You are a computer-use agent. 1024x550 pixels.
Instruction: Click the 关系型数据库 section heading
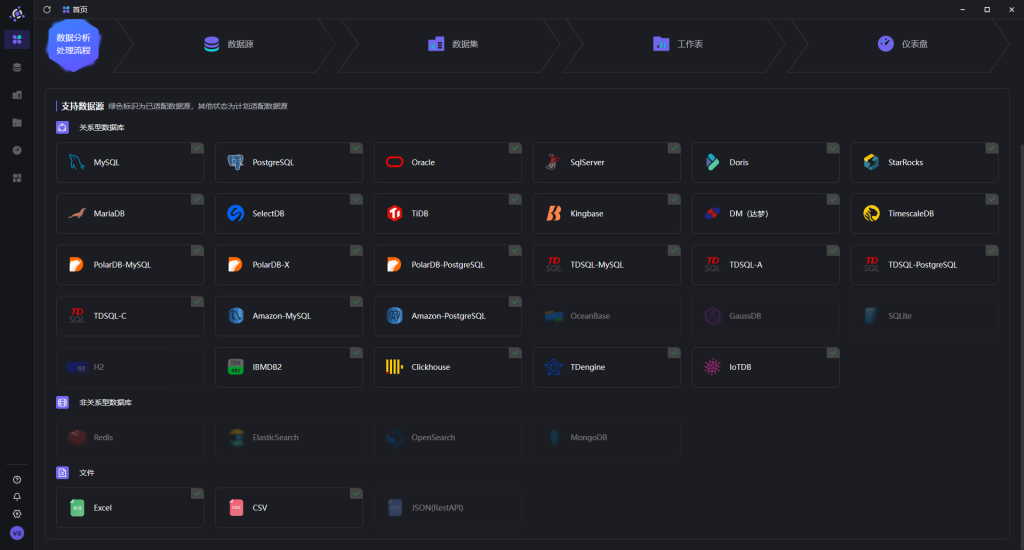point(101,127)
